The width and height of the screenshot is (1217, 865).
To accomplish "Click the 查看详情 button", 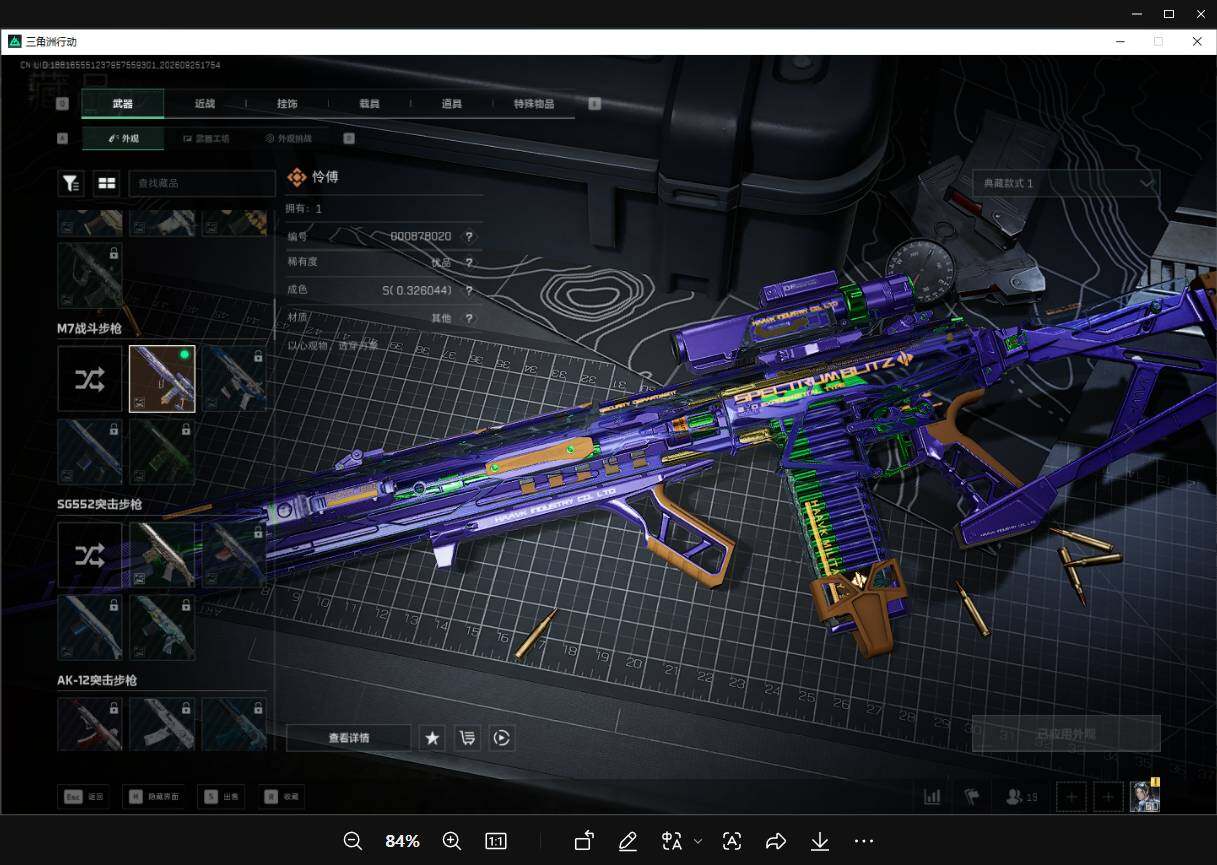I will [348, 738].
